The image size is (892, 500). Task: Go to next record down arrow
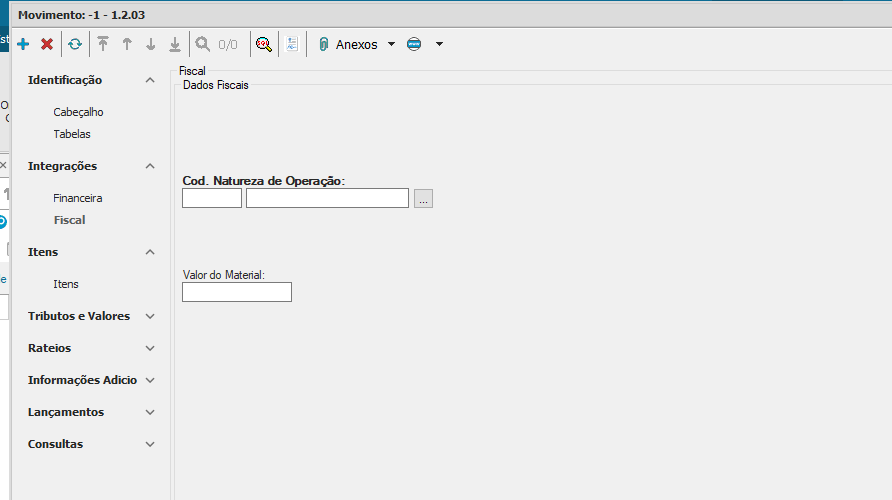(x=151, y=44)
